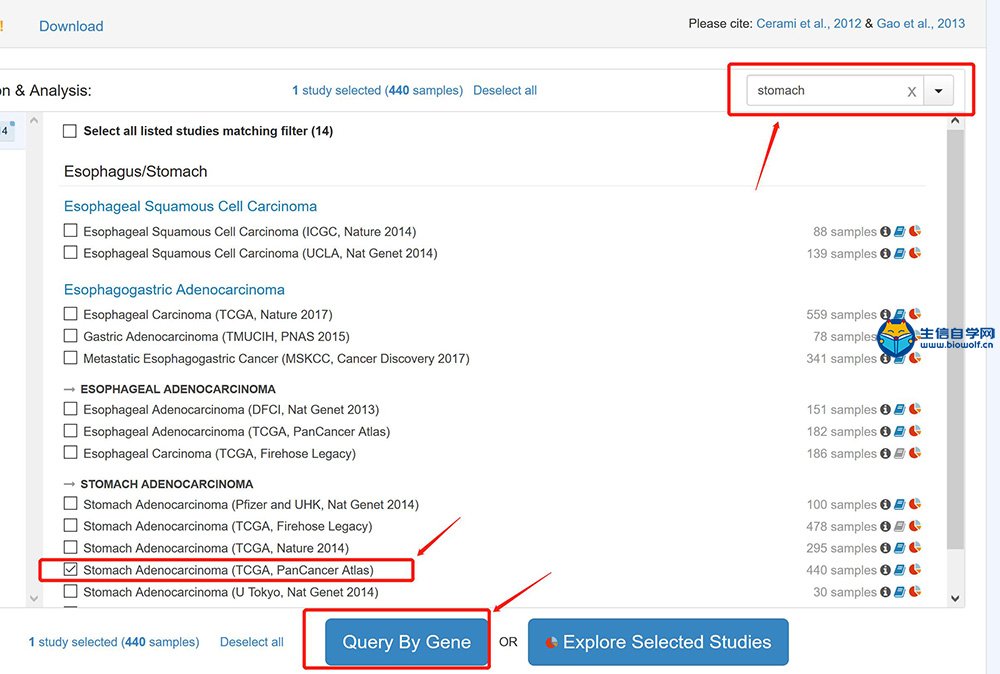The image size is (1000, 674).
Task: Check Stomach Adenocarcinoma Pfizer and UHK
Action: tap(71, 504)
